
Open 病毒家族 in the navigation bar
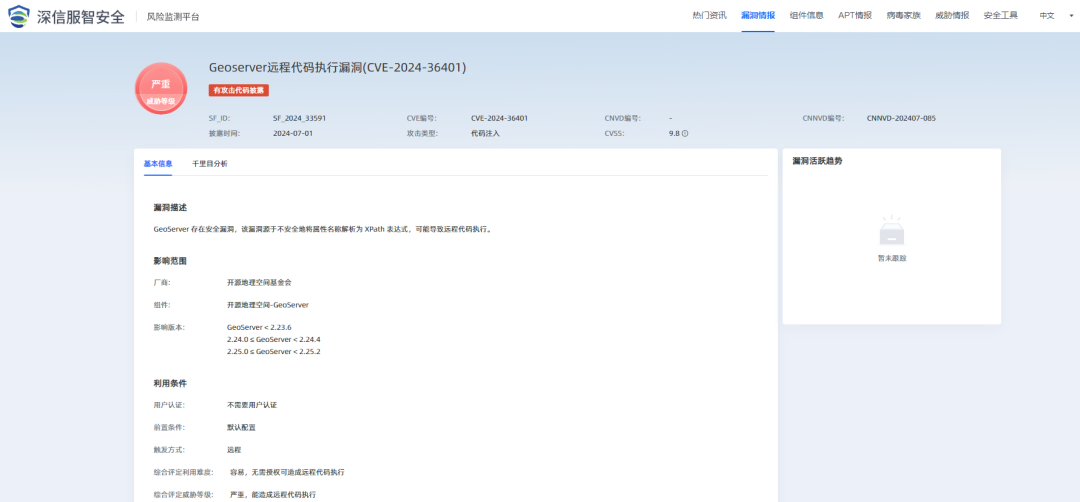pyautogui.click(x=904, y=15)
